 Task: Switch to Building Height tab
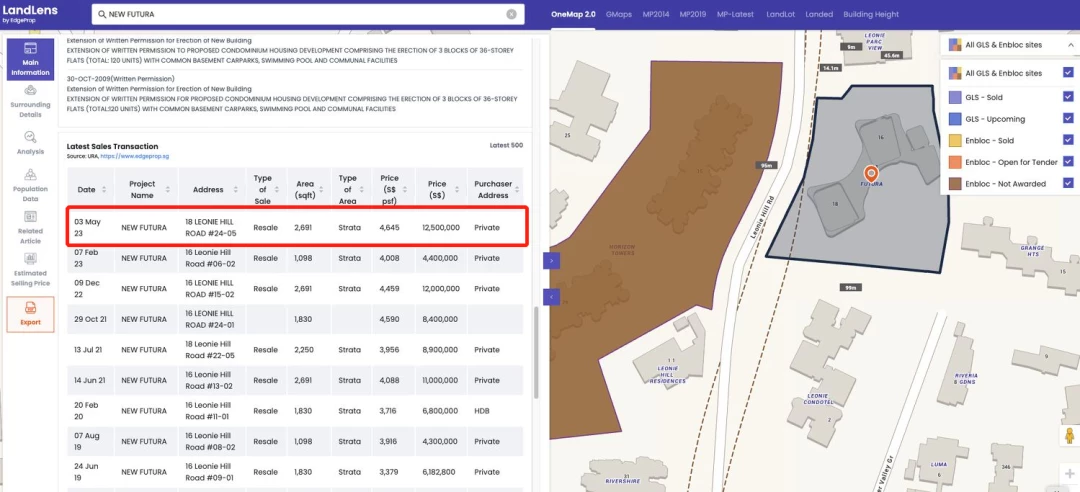click(x=871, y=14)
